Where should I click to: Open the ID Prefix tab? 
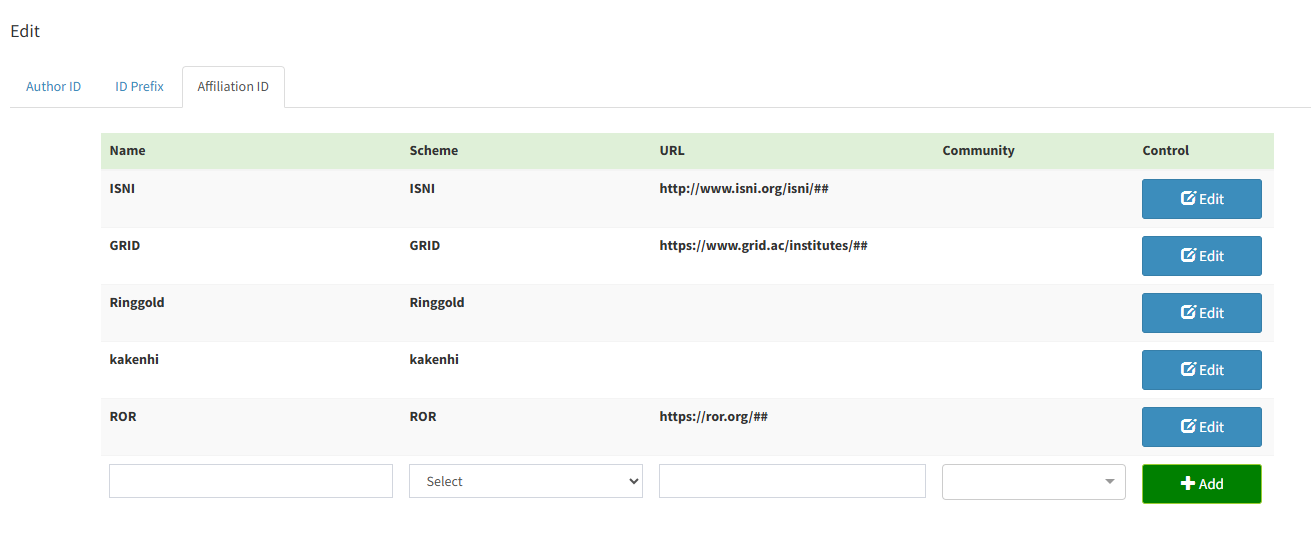point(139,86)
